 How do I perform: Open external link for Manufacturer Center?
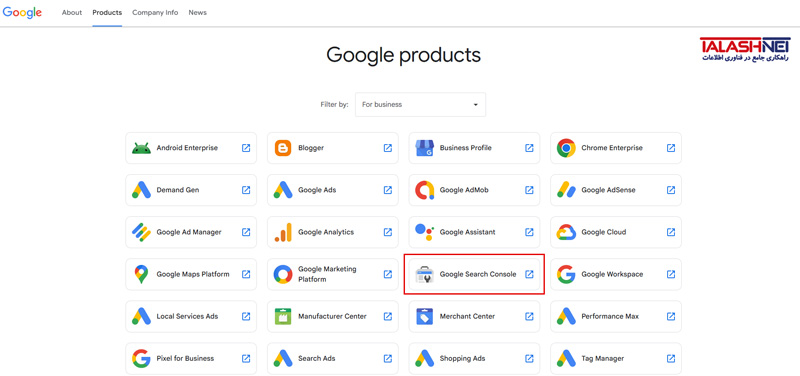388,316
